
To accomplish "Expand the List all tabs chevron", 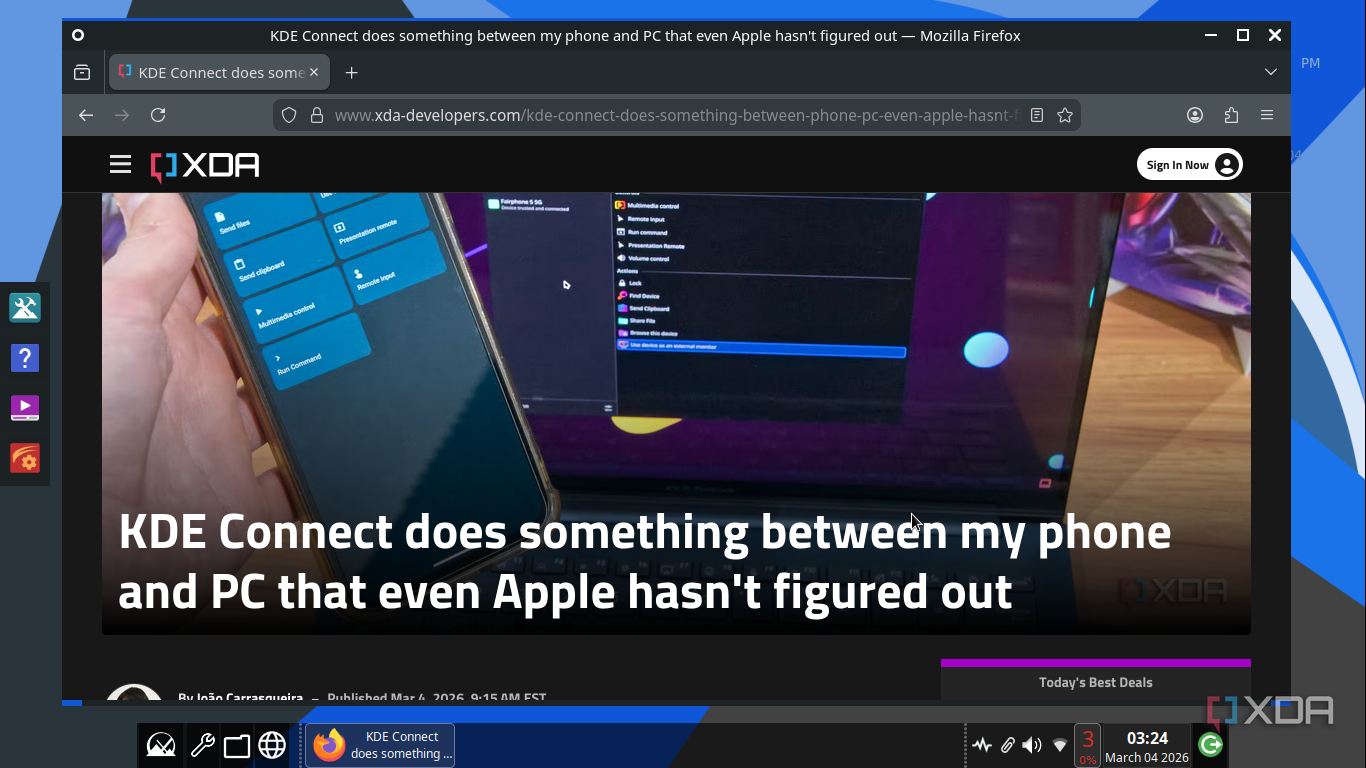I will [x=1271, y=72].
